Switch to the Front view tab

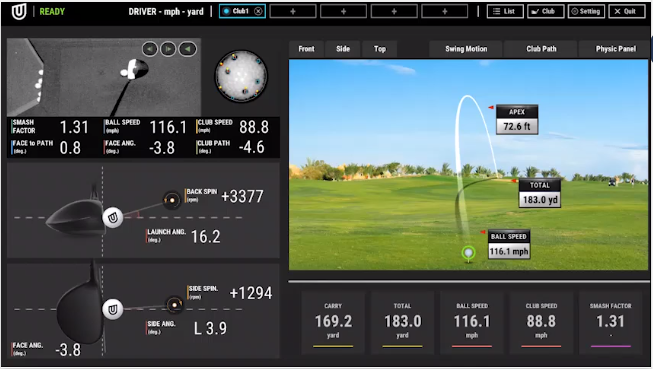click(x=307, y=49)
